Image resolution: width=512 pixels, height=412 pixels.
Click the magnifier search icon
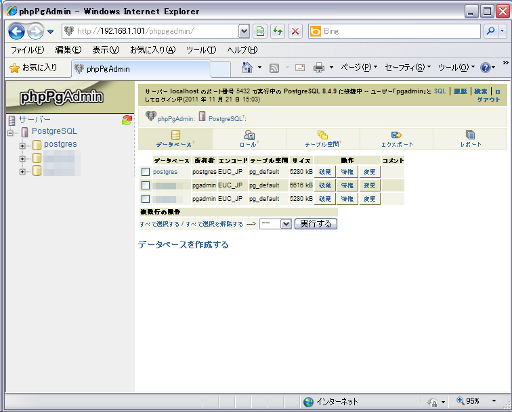coord(490,31)
